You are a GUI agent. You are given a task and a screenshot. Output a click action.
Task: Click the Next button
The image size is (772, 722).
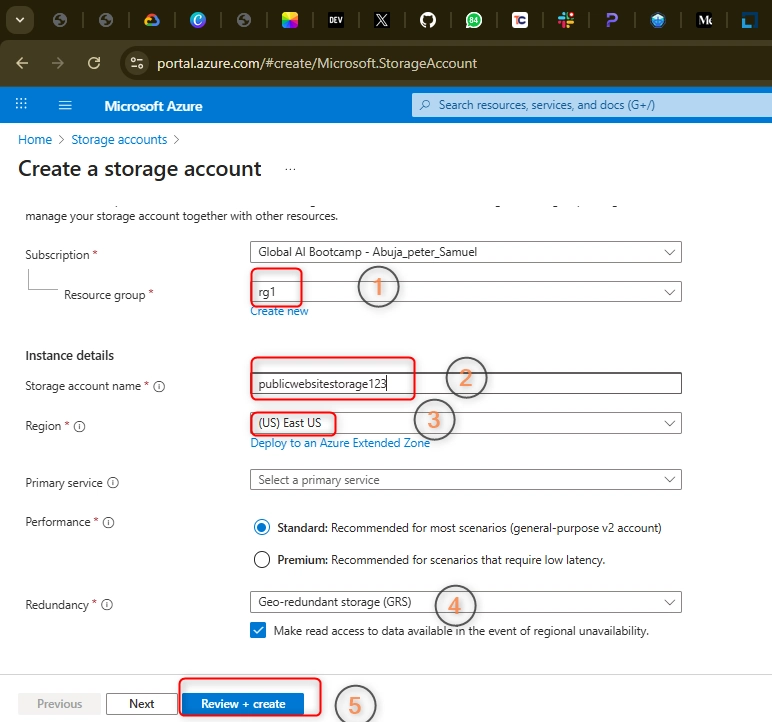[142, 704]
